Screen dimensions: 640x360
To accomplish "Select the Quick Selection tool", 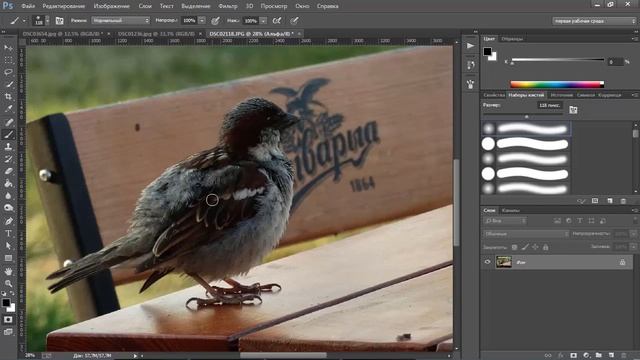I will [x=8, y=84].
